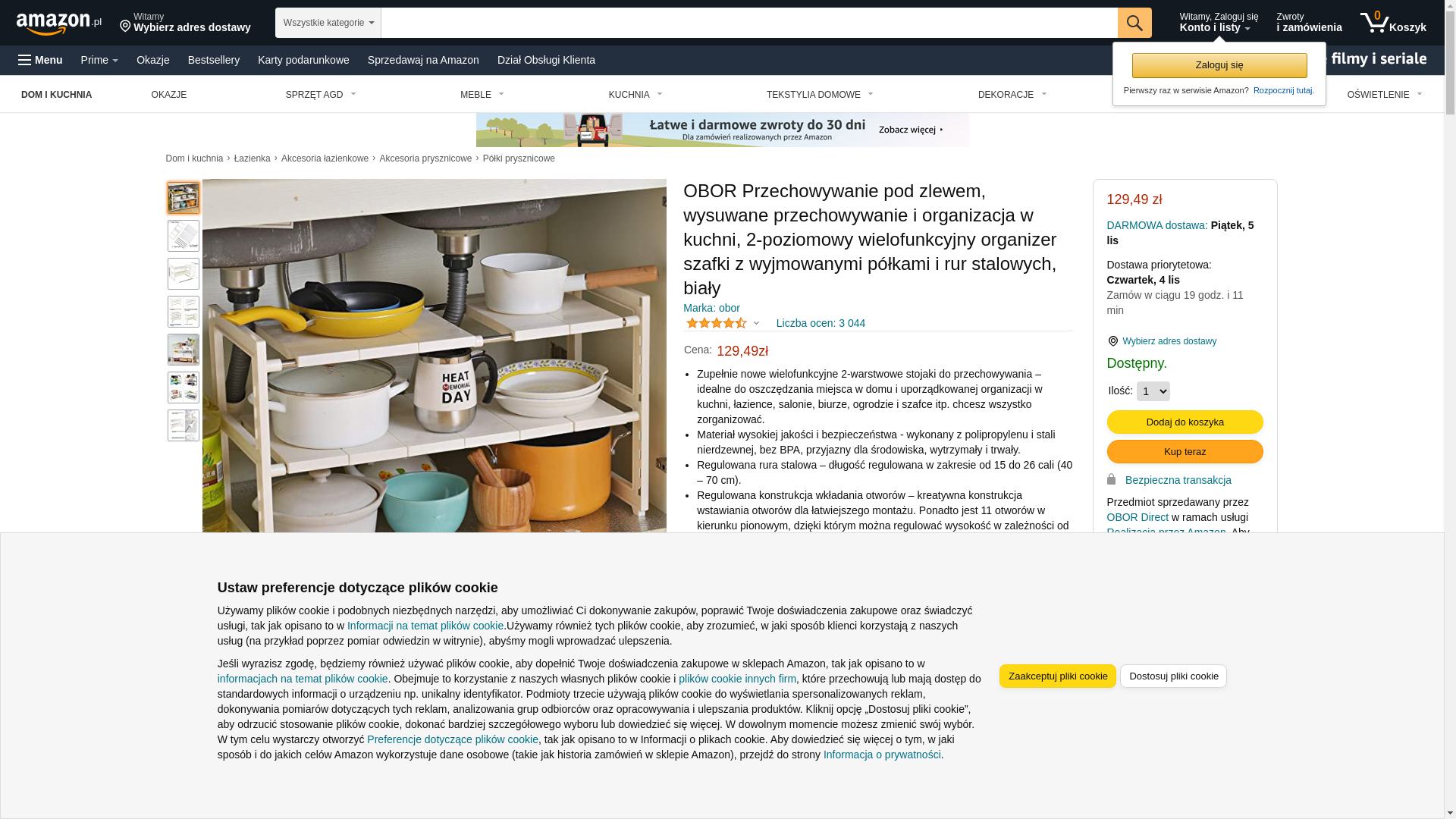1456x819 pixels.
Task: Click the search magnifier button
Action: tap(1134, 23)
